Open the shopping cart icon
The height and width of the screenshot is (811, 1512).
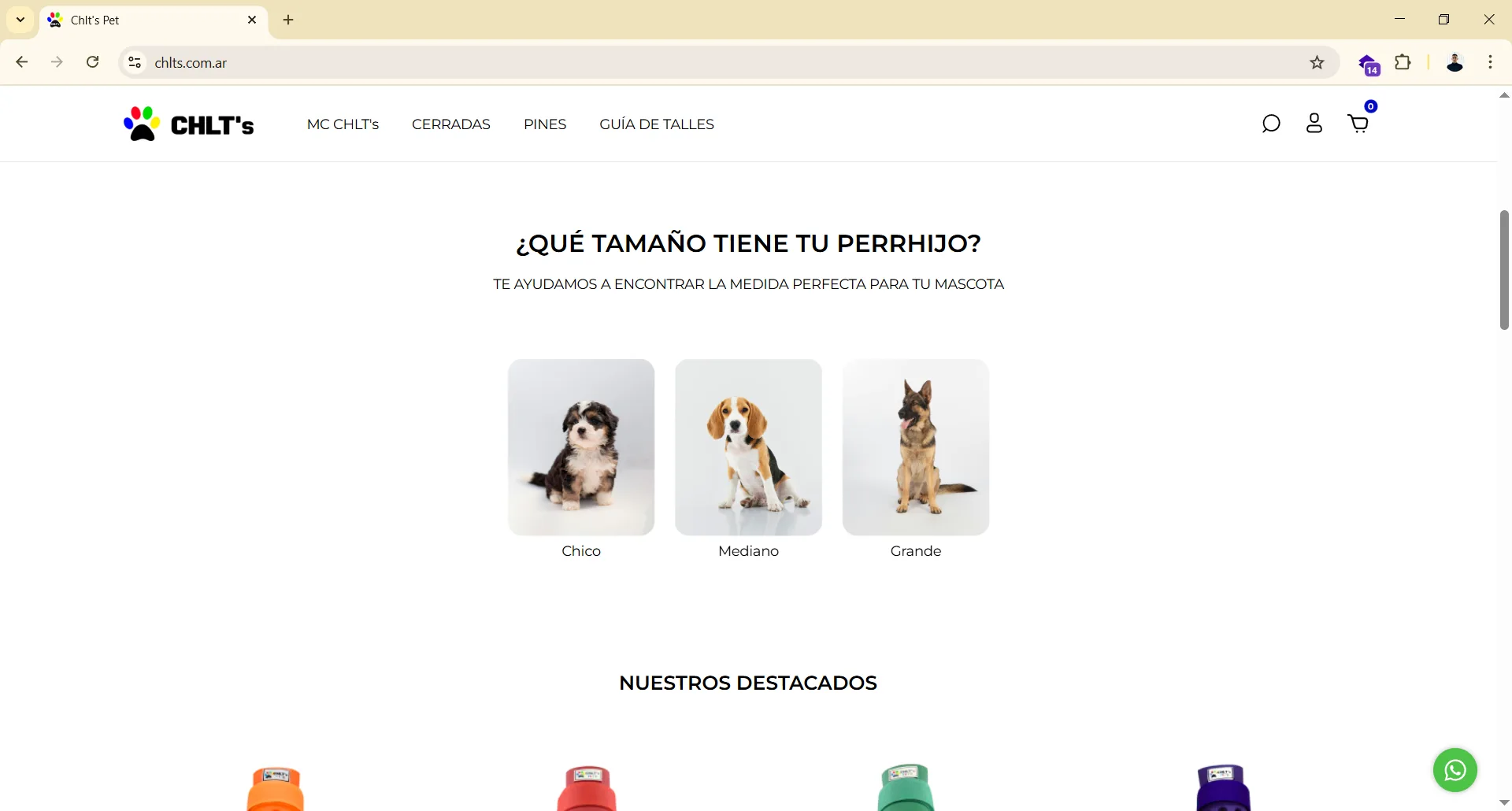pos(1358,124)
